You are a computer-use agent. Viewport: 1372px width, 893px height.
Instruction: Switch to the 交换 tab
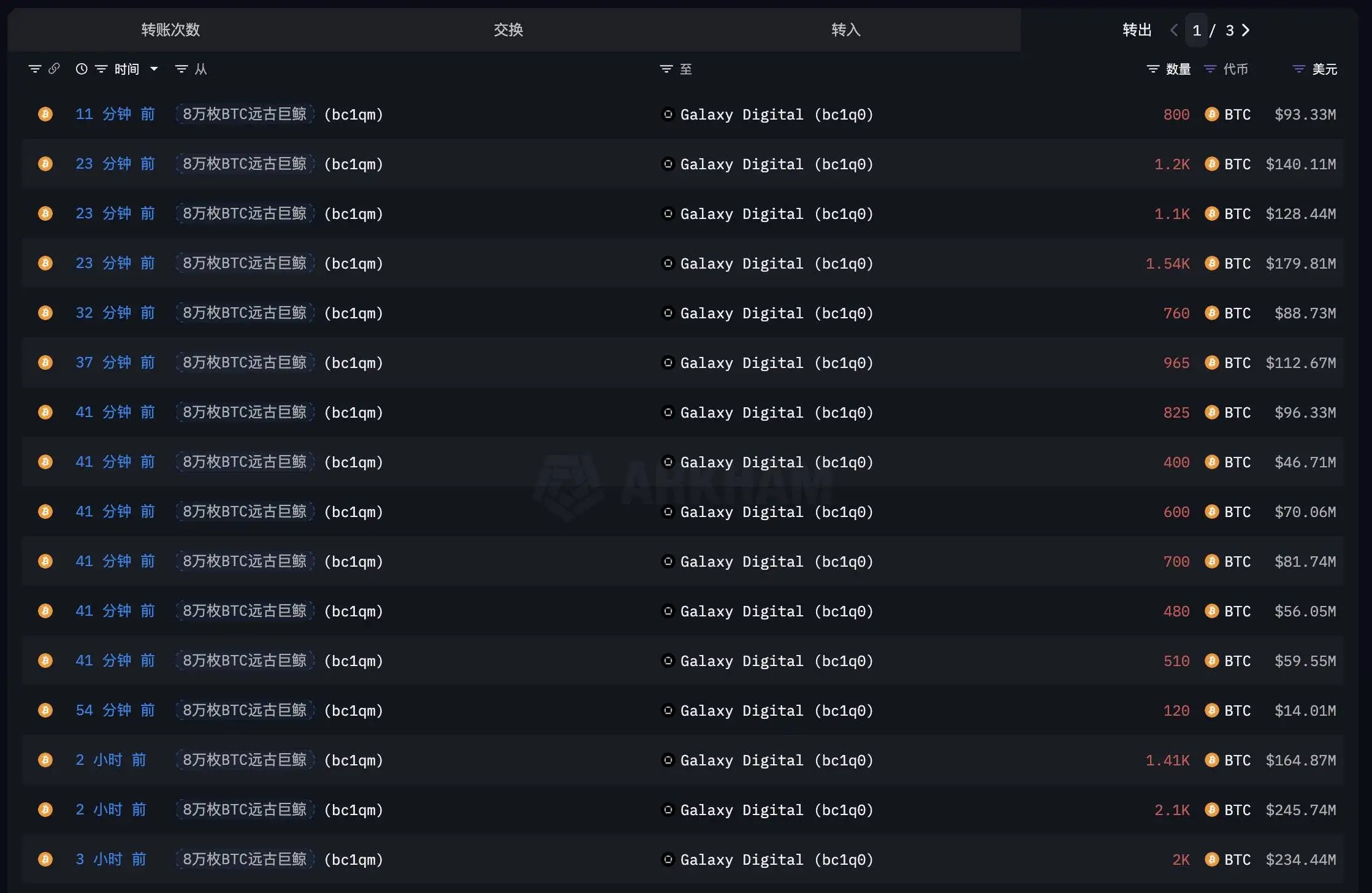pyautogui.click(x=508, y=29)
